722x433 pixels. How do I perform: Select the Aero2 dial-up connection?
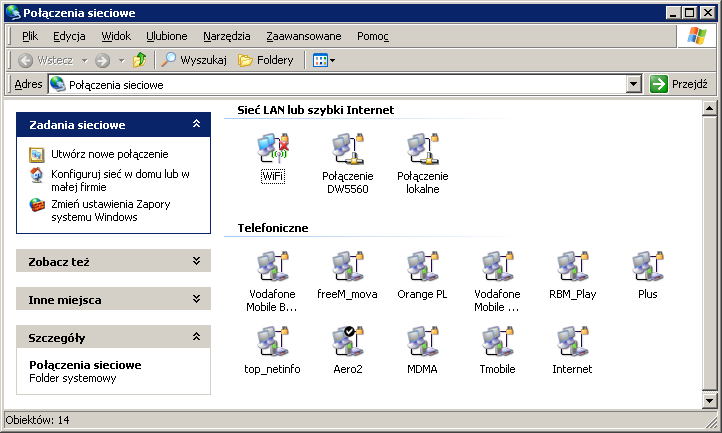point(347,343)
